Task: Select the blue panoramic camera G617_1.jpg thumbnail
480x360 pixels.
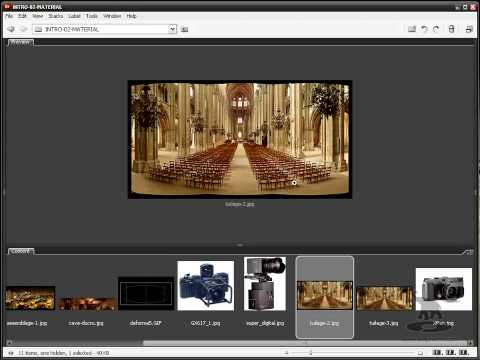Action: pyautogui.click(x=206, y=286)
